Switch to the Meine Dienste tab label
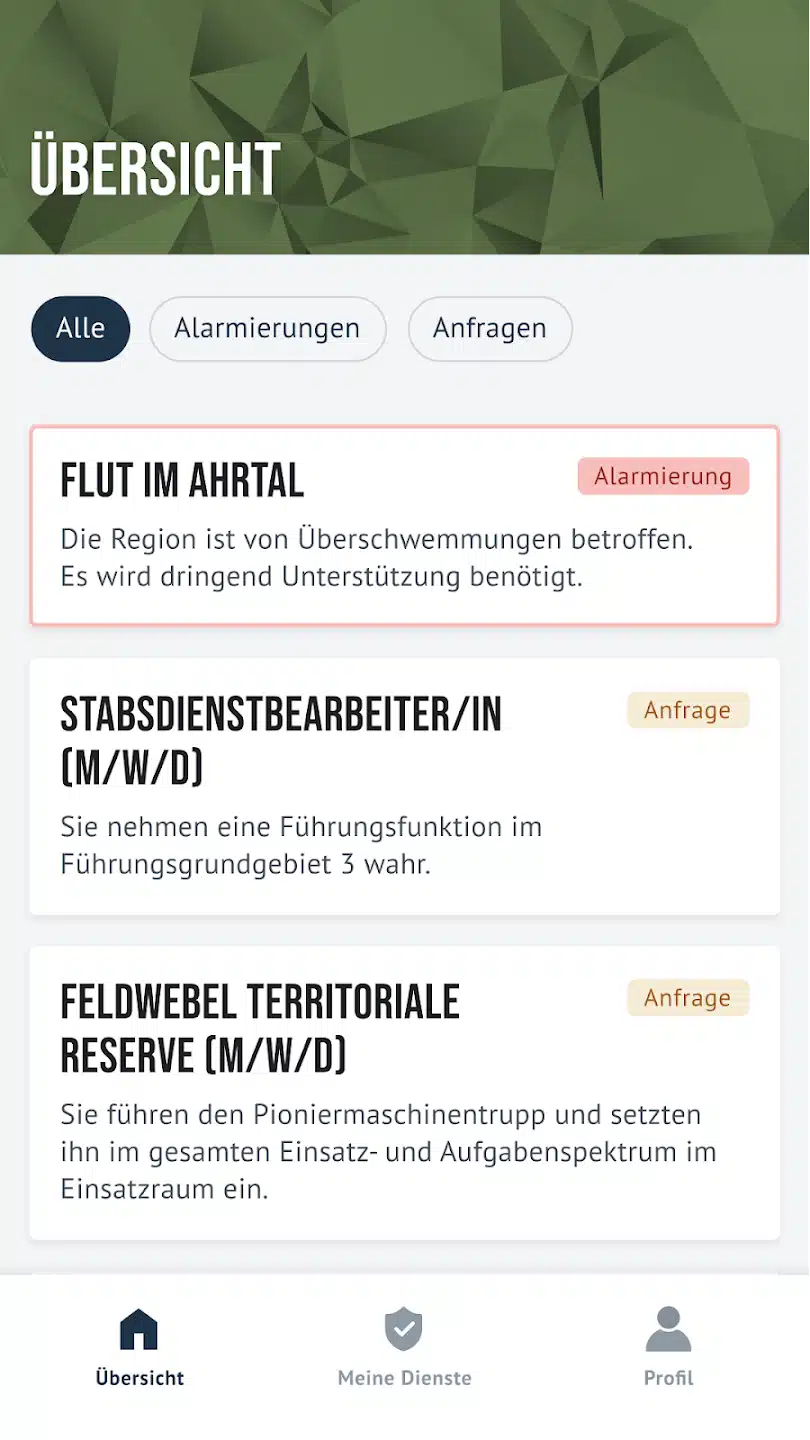The height and width of the screenshot is (1440, 810). [x=404, y=1378]
